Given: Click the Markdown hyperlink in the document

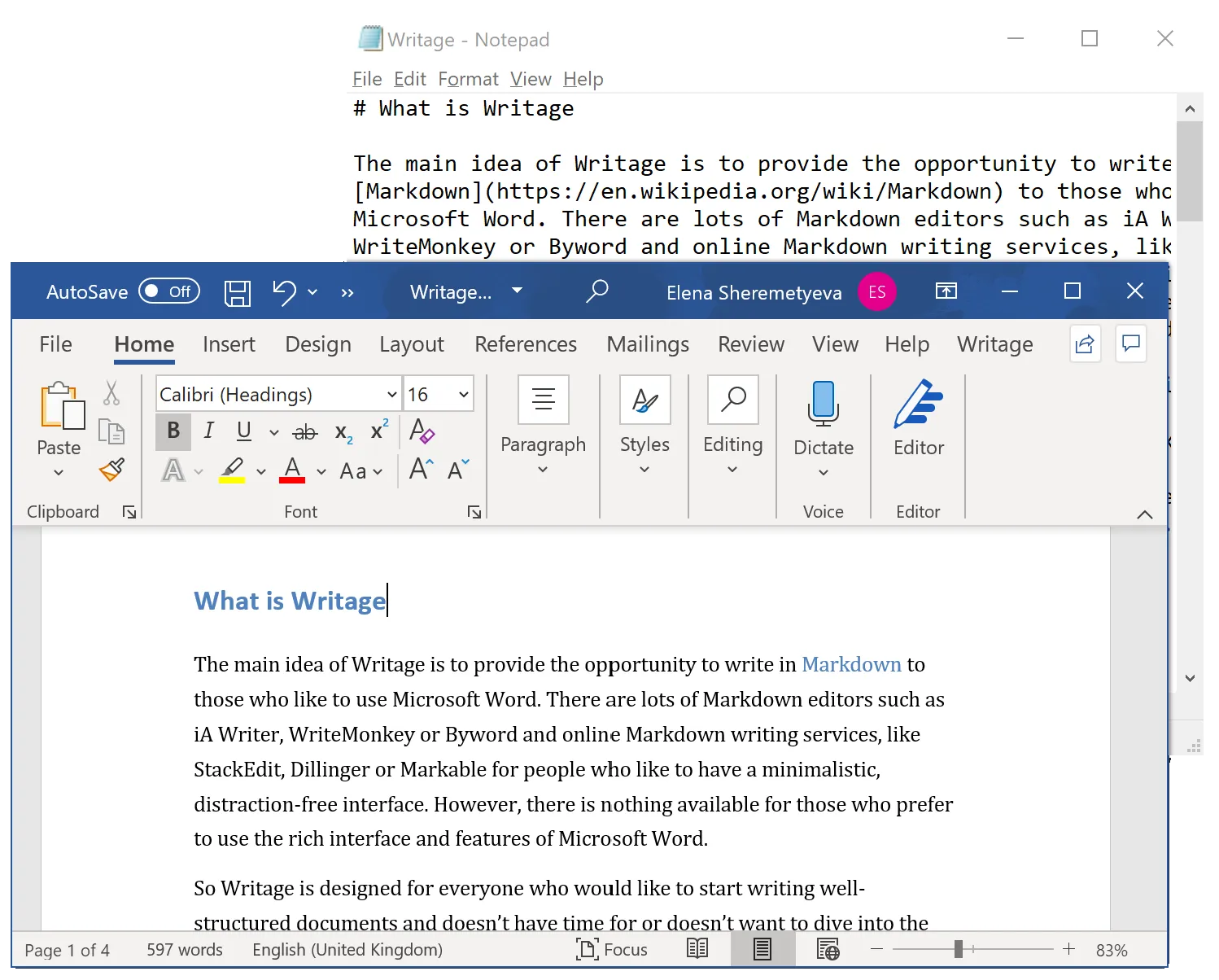Looking at the screenshot, I should (851, 664).
